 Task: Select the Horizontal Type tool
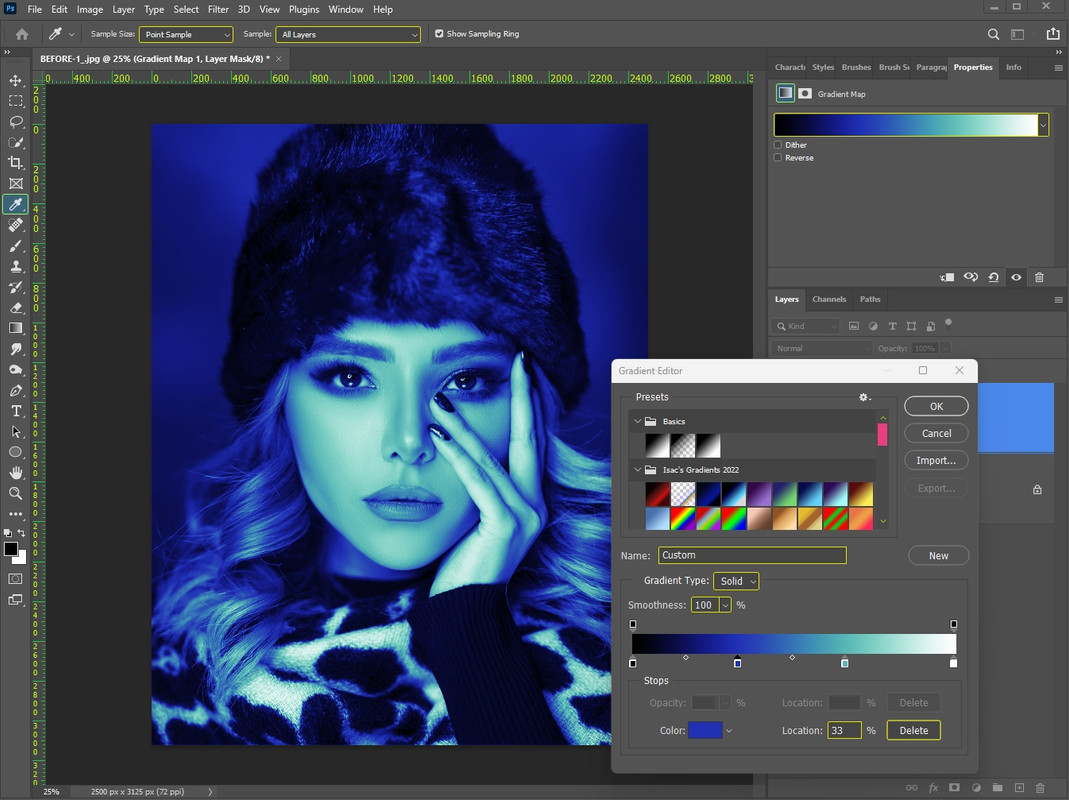click(x=15, y=411)
